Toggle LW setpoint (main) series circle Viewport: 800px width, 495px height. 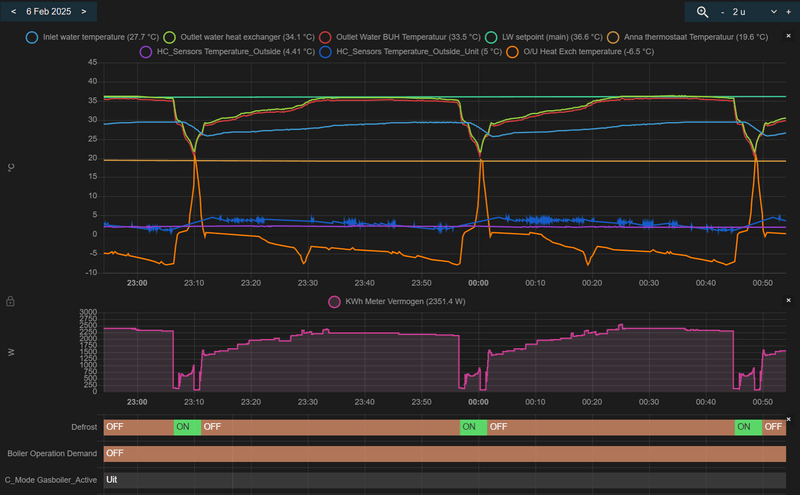pos(491,37)
